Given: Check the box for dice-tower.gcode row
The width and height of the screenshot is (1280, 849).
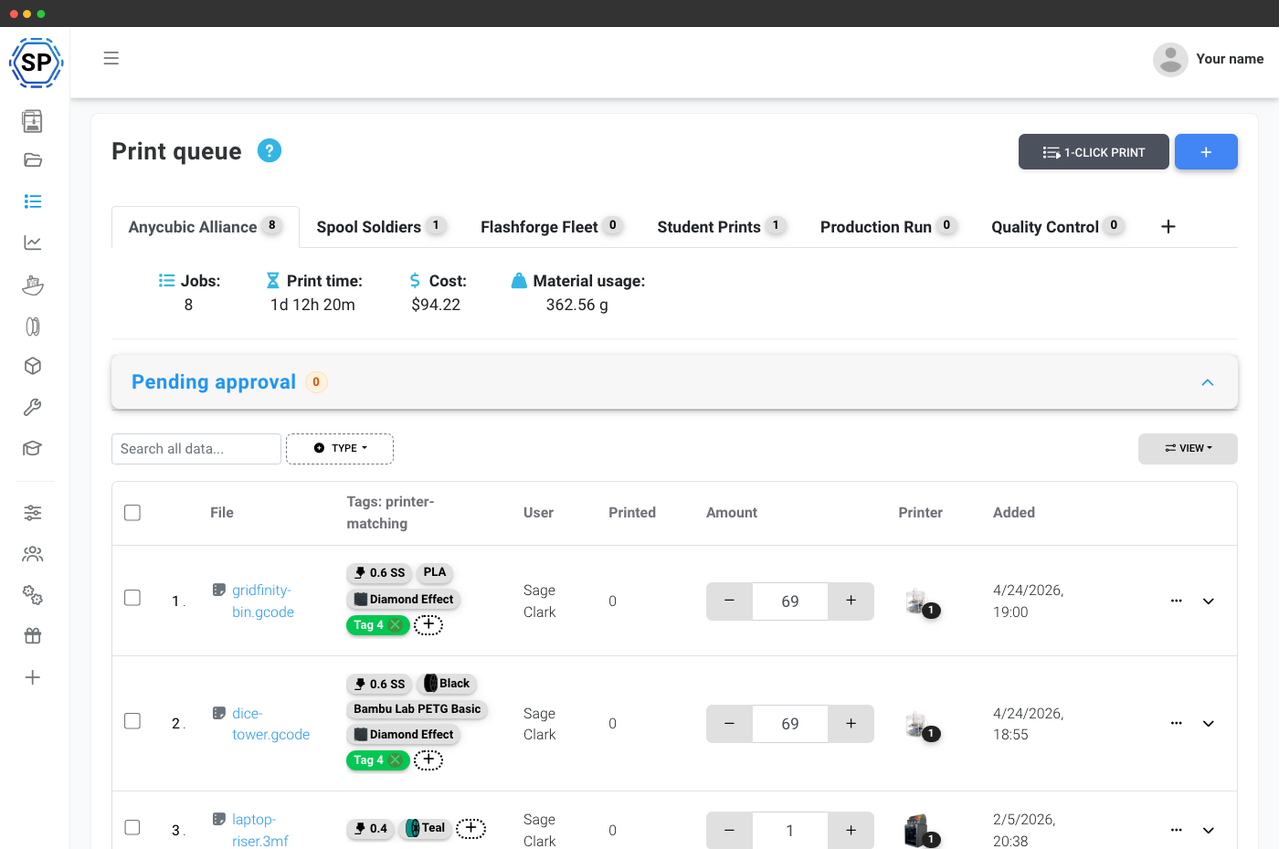Looking at the screenshot, I should [132, 721].
